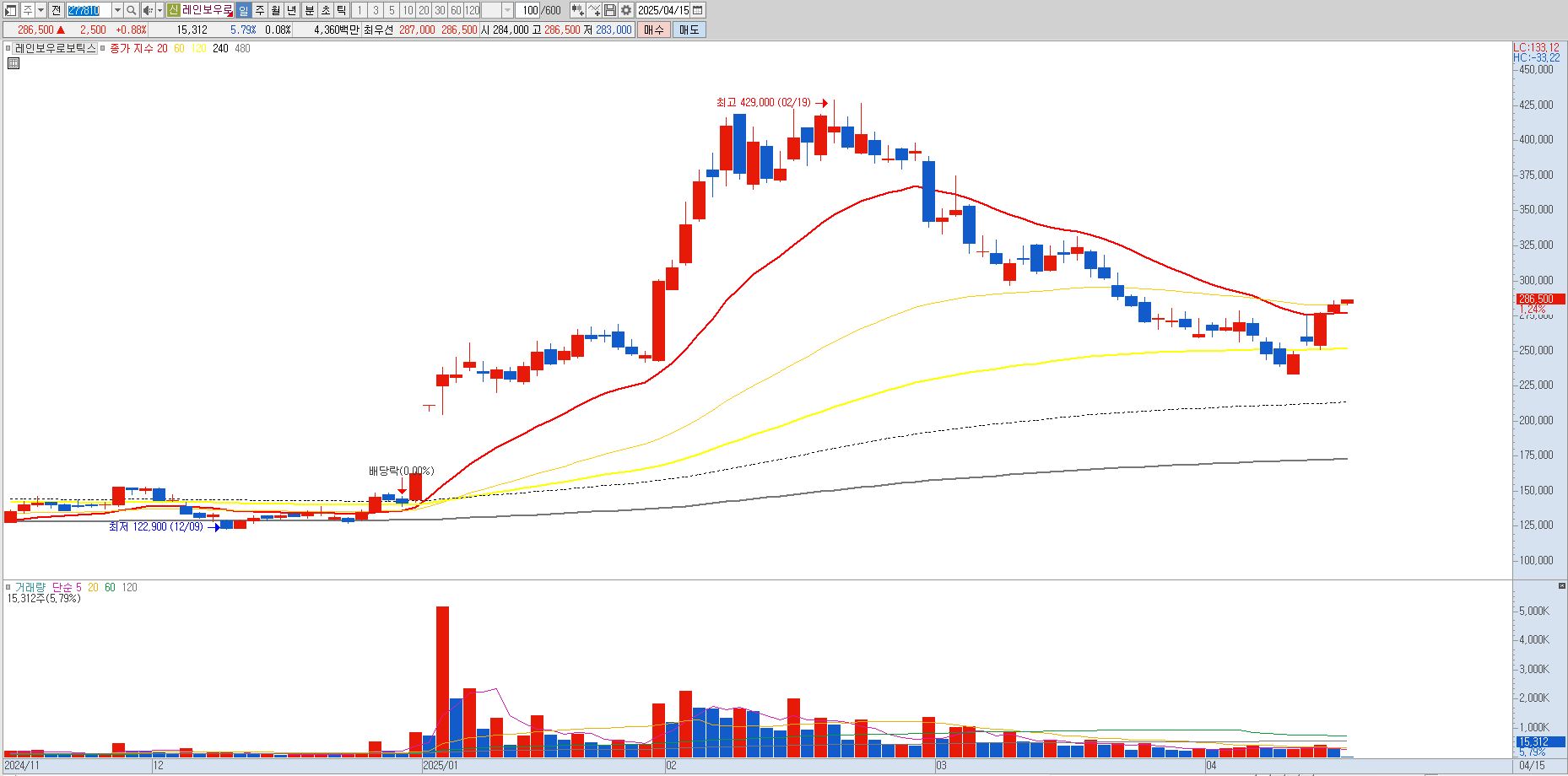The image size is (1568, 776).
Task: Click the red 20 moving average legend
Action: coord(162,48)
